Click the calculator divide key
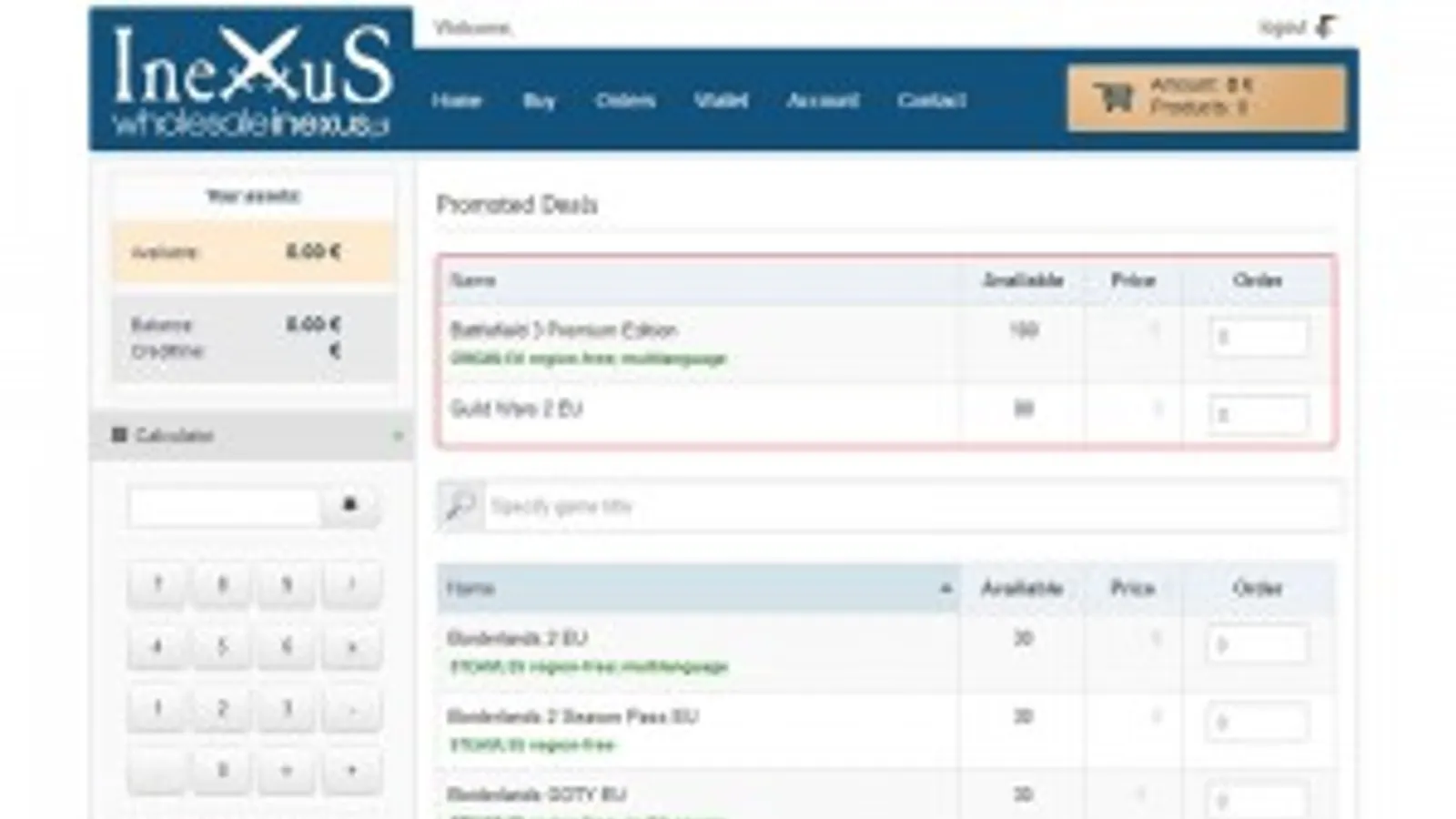The height and width of the screenshot is (819, 1456). [x=351, y=584]
